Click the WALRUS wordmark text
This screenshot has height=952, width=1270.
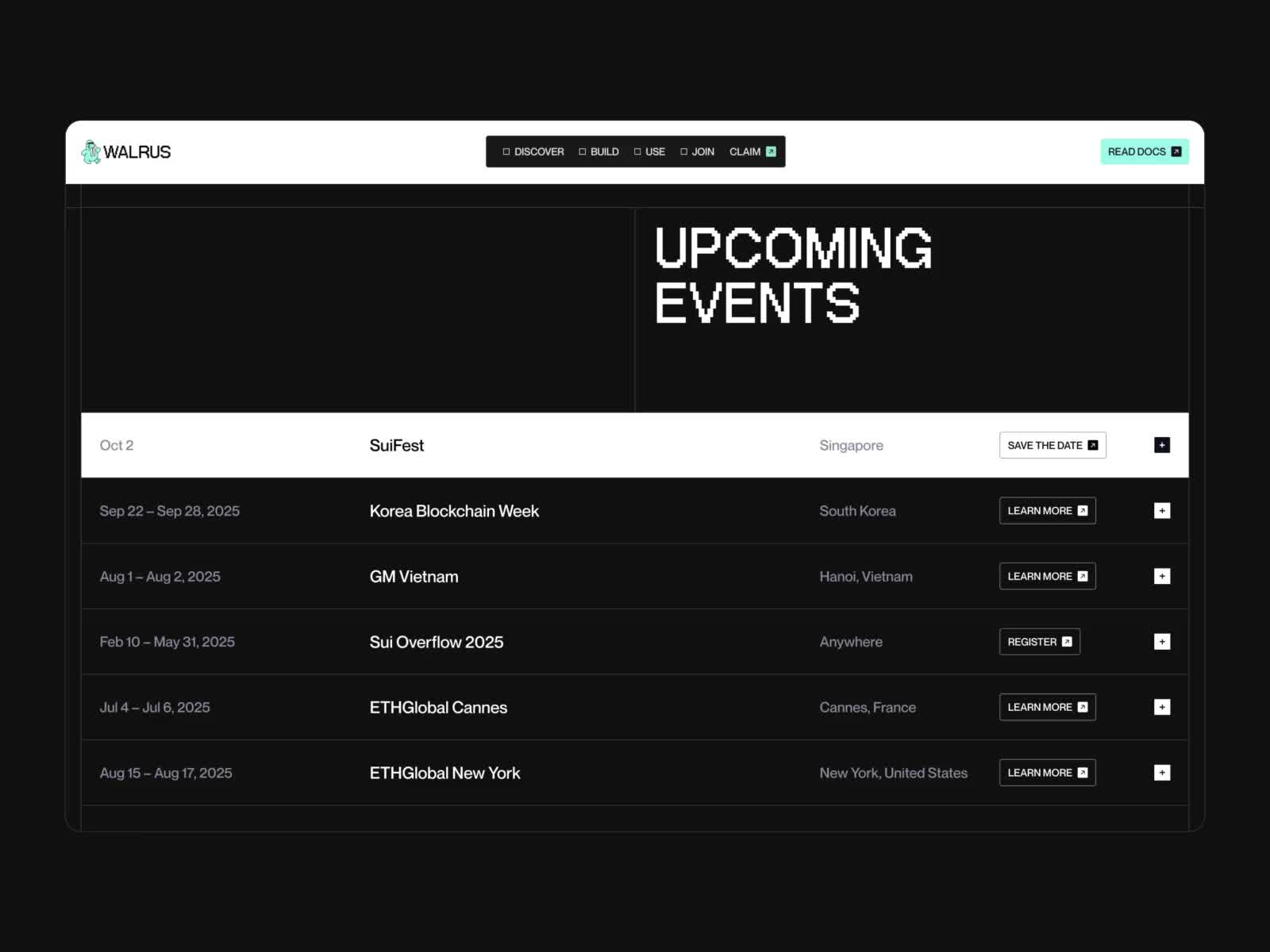pos(137,152)
